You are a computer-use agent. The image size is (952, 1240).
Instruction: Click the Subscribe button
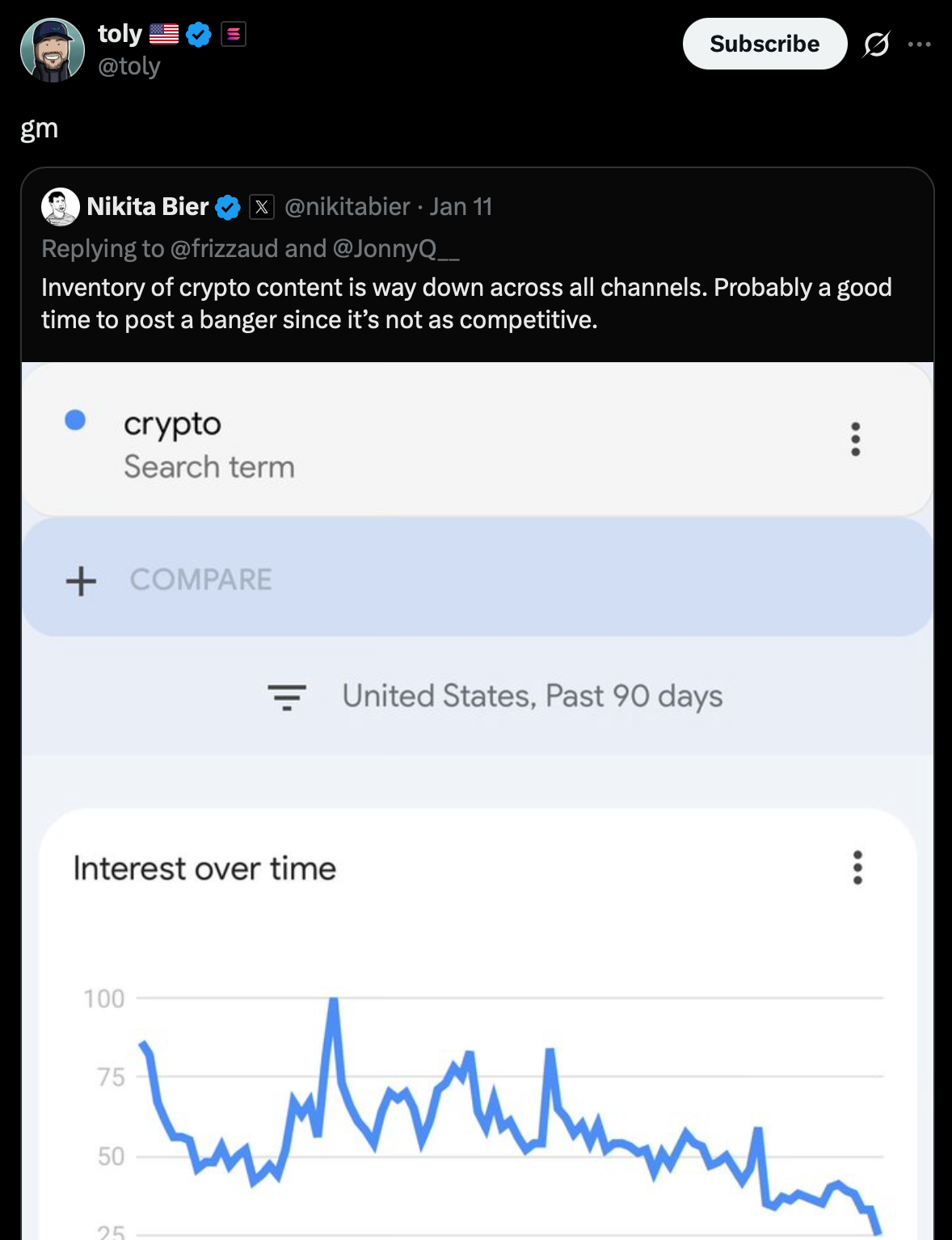(764, 44)
